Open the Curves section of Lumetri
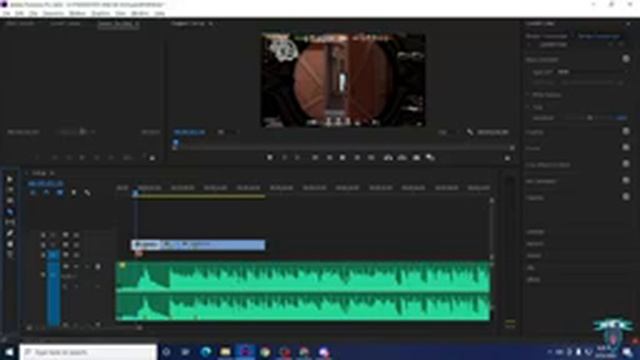 533,148
